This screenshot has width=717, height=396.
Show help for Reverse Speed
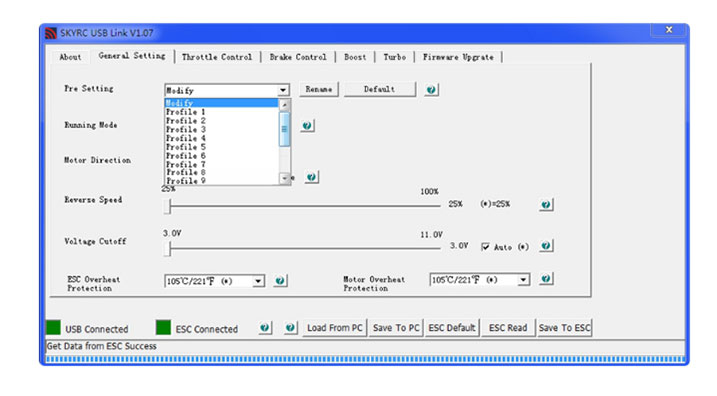(x=546, y=204)
